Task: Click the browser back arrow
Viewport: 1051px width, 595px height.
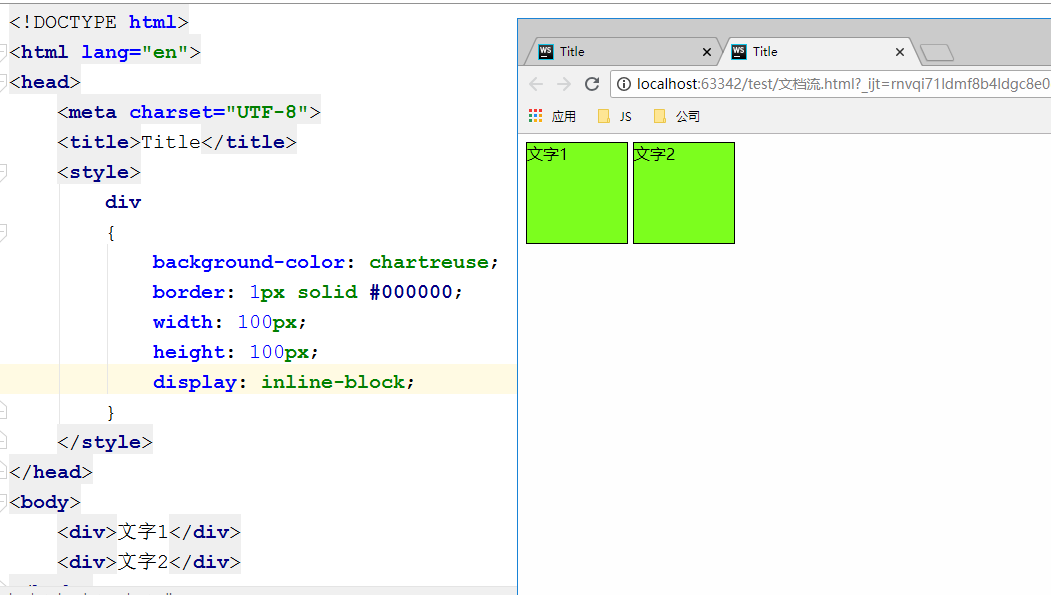Action: coord(536,84)
